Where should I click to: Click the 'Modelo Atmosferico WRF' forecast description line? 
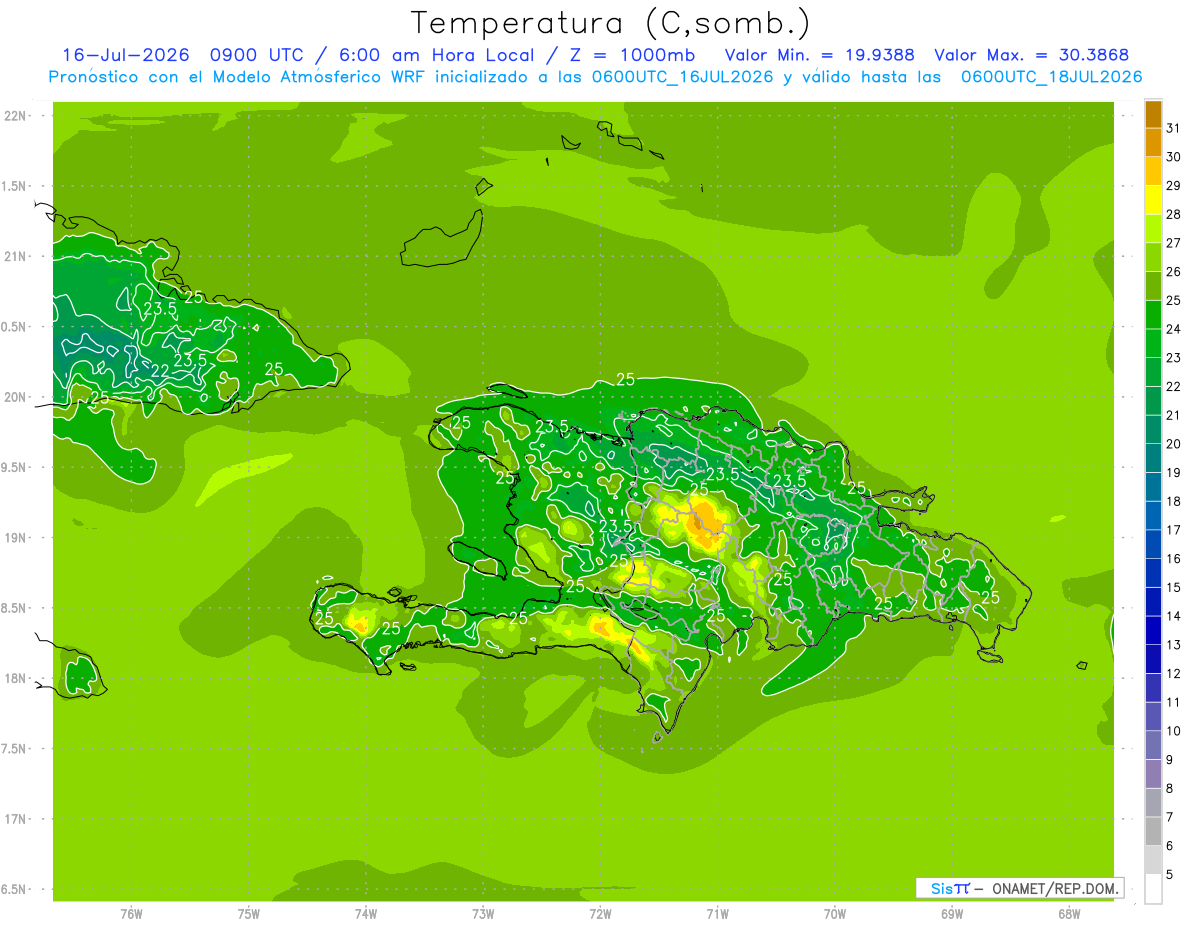pos(595,77)
